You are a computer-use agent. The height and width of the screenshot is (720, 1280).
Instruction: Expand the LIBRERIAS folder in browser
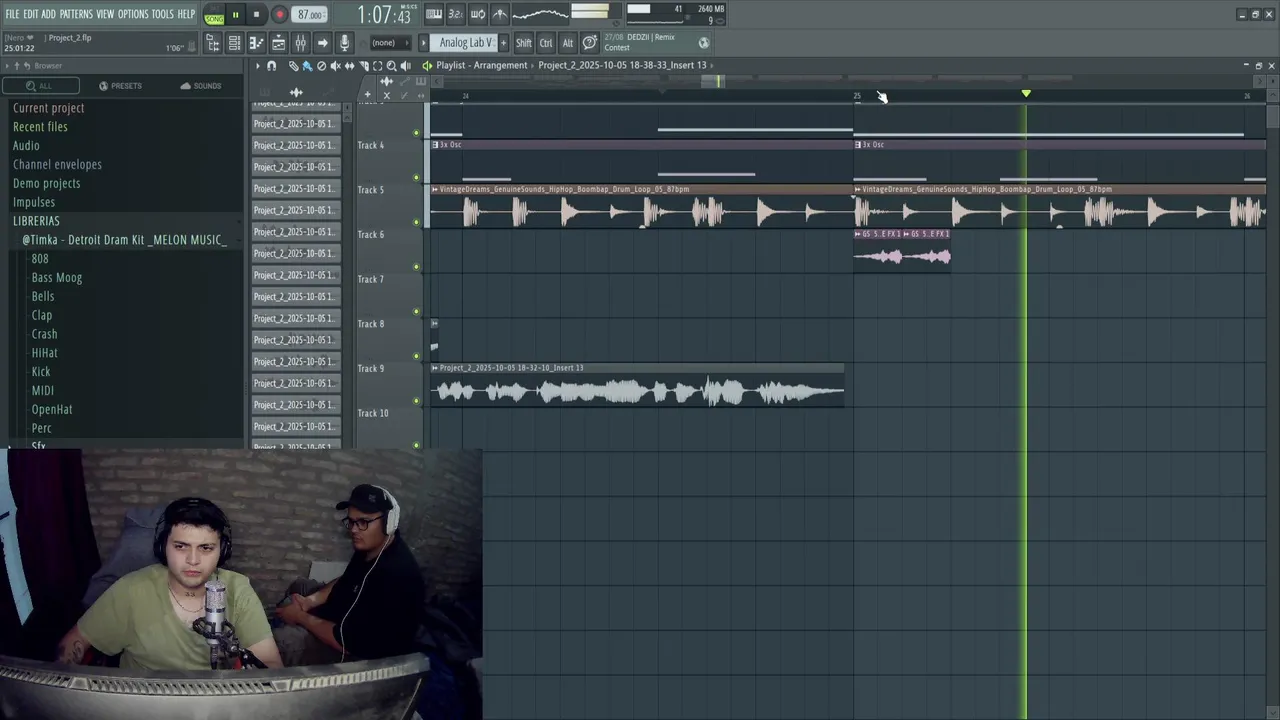[36, 221]
